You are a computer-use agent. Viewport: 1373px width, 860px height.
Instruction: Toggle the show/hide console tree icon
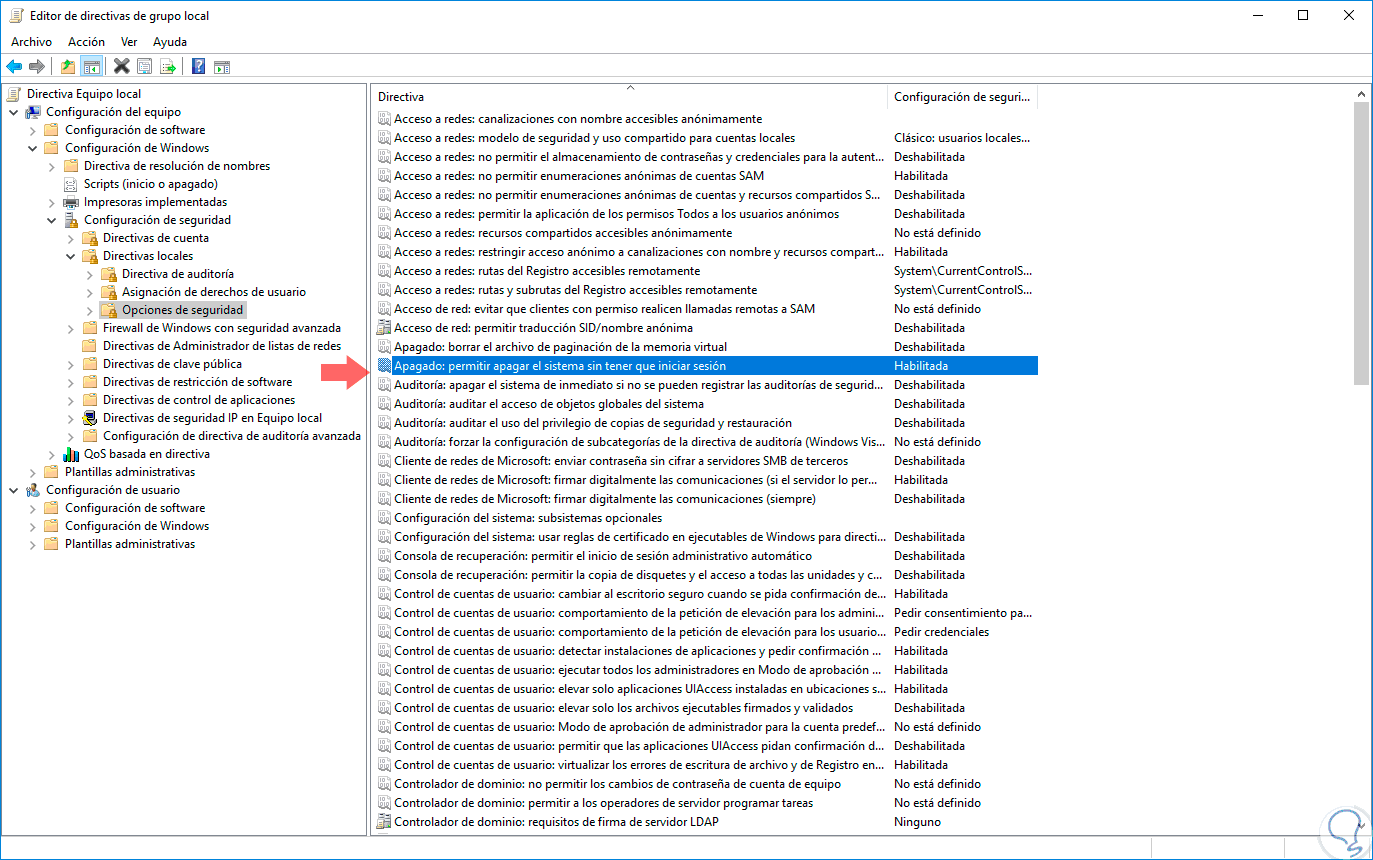coord(91,67)
